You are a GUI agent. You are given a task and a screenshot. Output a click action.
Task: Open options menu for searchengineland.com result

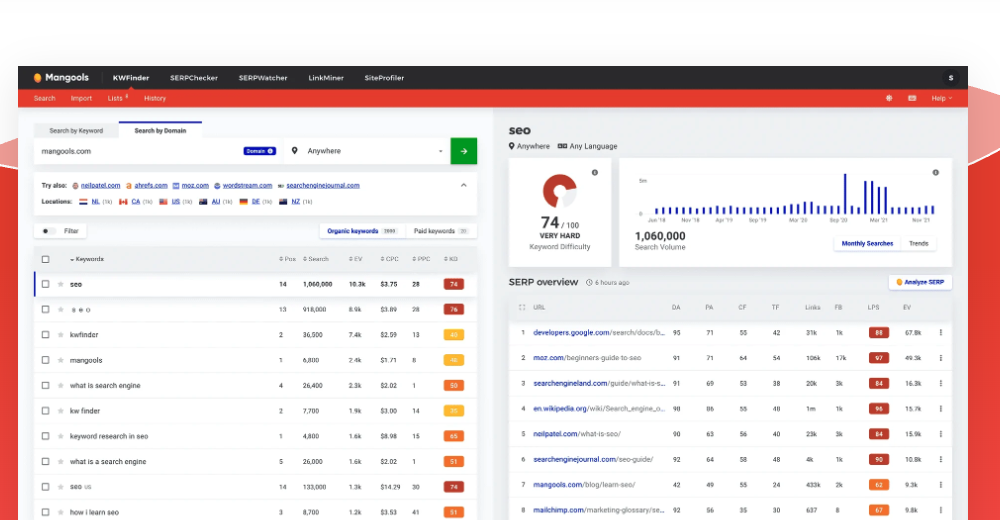pyautogui.click(x=941, y=383)
